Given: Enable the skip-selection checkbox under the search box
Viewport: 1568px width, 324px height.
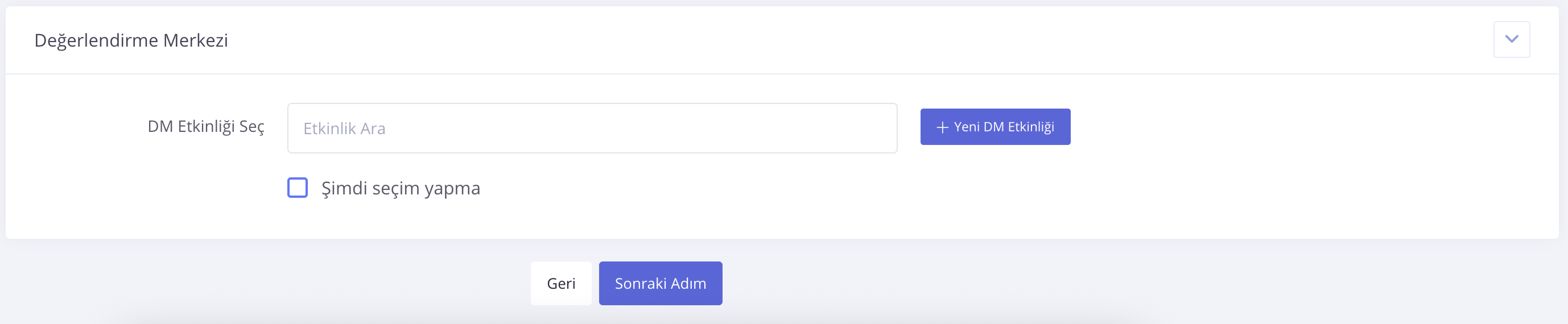Looking at the screenshot, I should [x=298, y=188].
